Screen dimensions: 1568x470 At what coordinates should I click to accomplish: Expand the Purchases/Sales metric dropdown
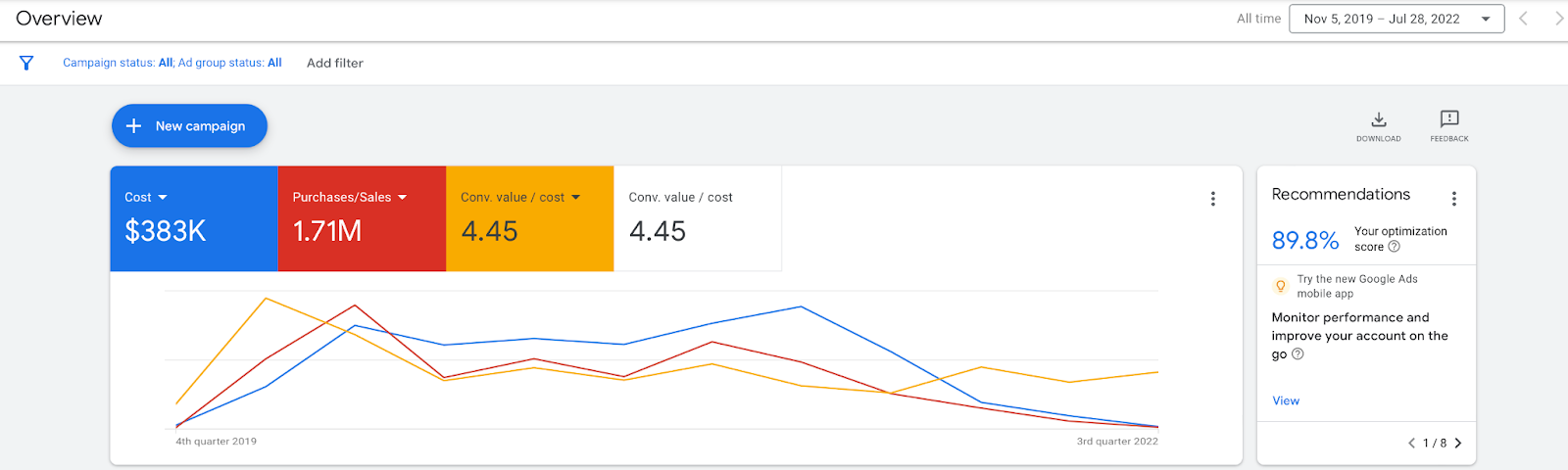point(402,198)
